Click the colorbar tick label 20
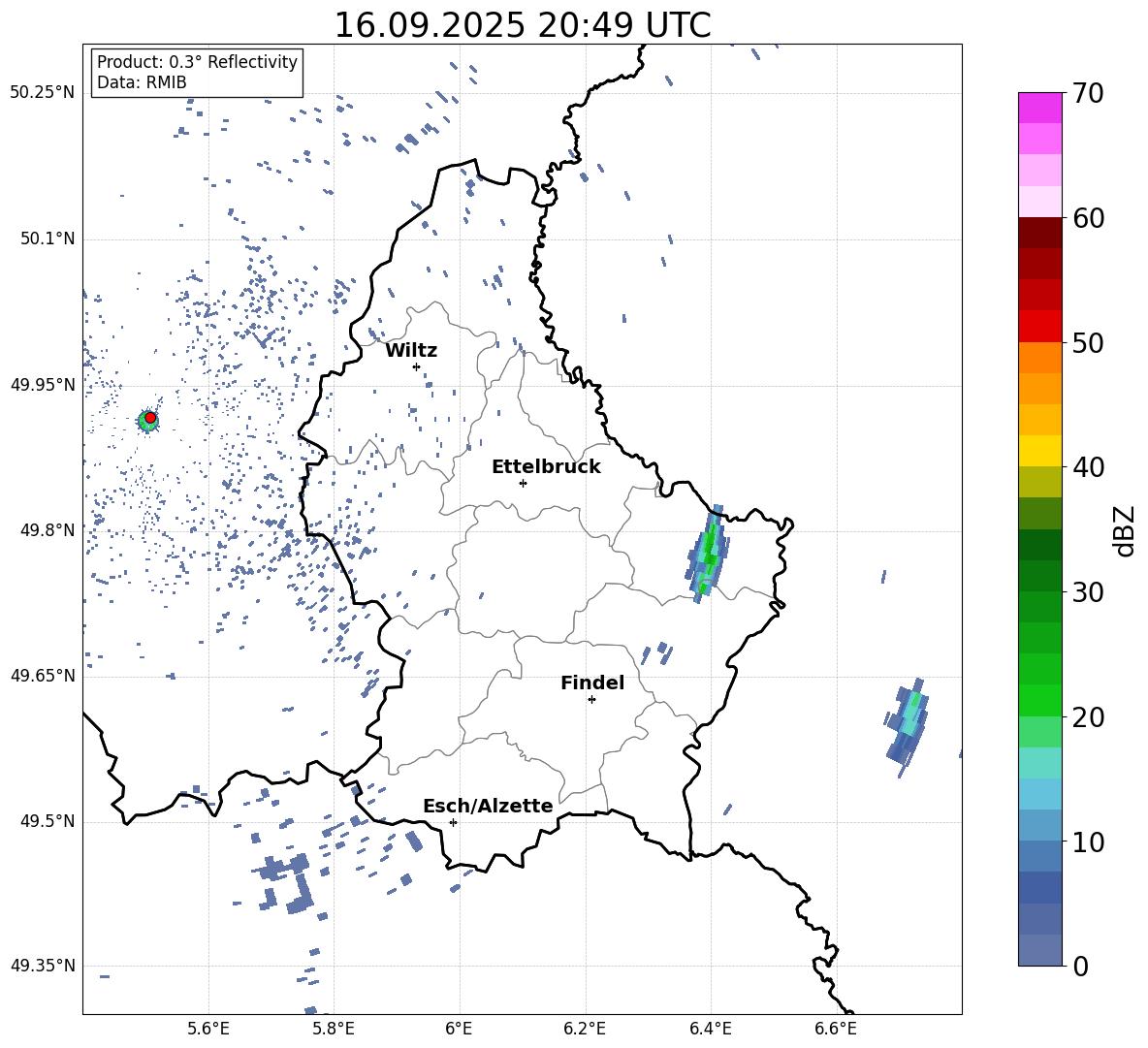The height and width of the screenshot is (1048, 1148). click(1088, 717)
